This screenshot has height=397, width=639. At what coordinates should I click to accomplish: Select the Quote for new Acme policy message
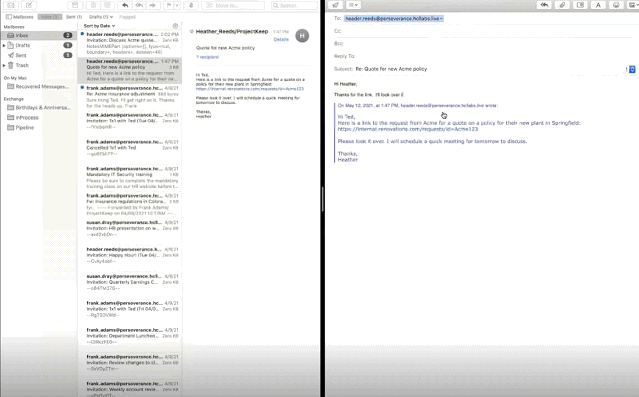pyautogui.click(x=130, y=70)
